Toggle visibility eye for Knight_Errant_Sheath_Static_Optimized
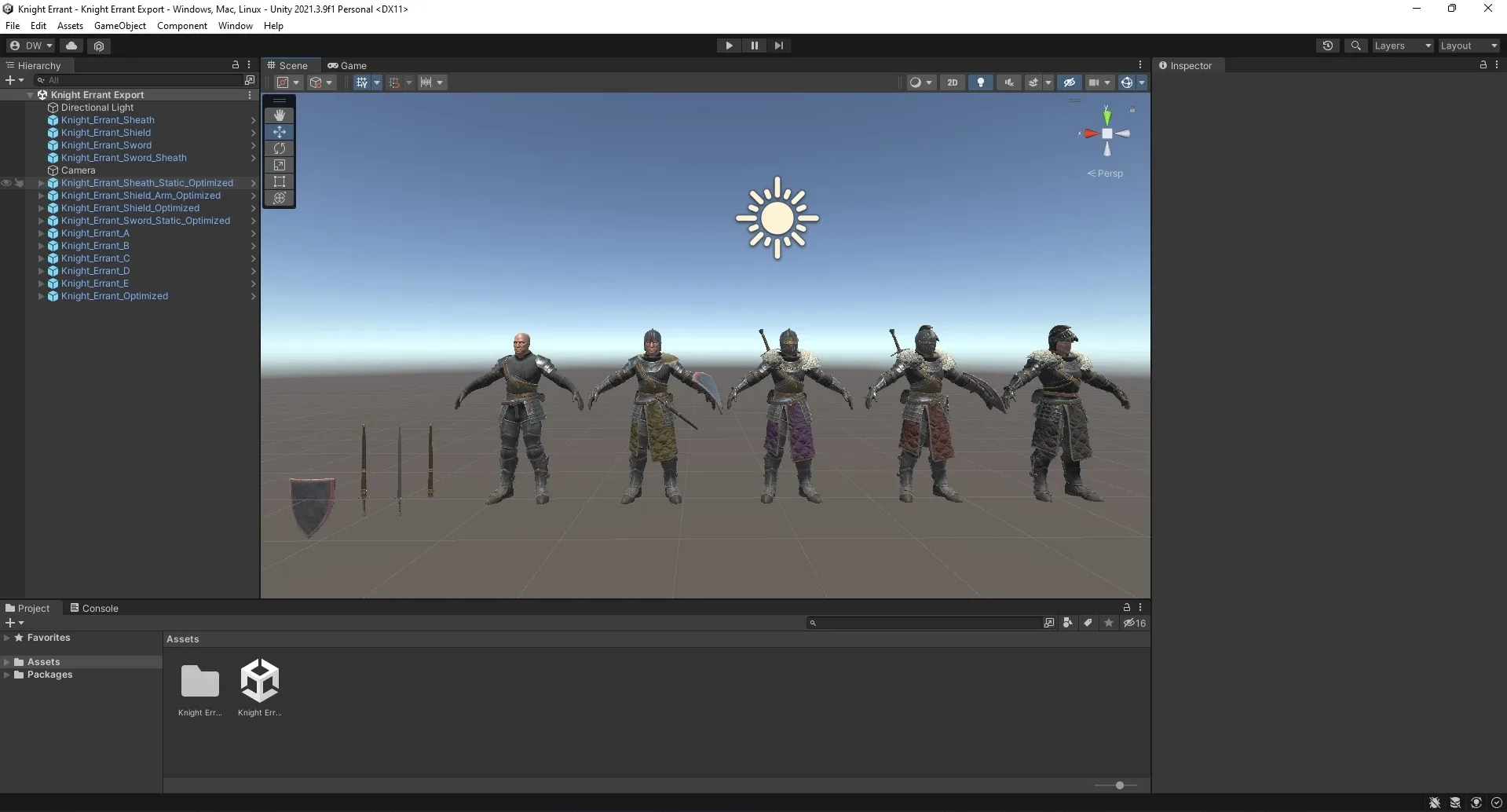 click(x=6, y=183)
